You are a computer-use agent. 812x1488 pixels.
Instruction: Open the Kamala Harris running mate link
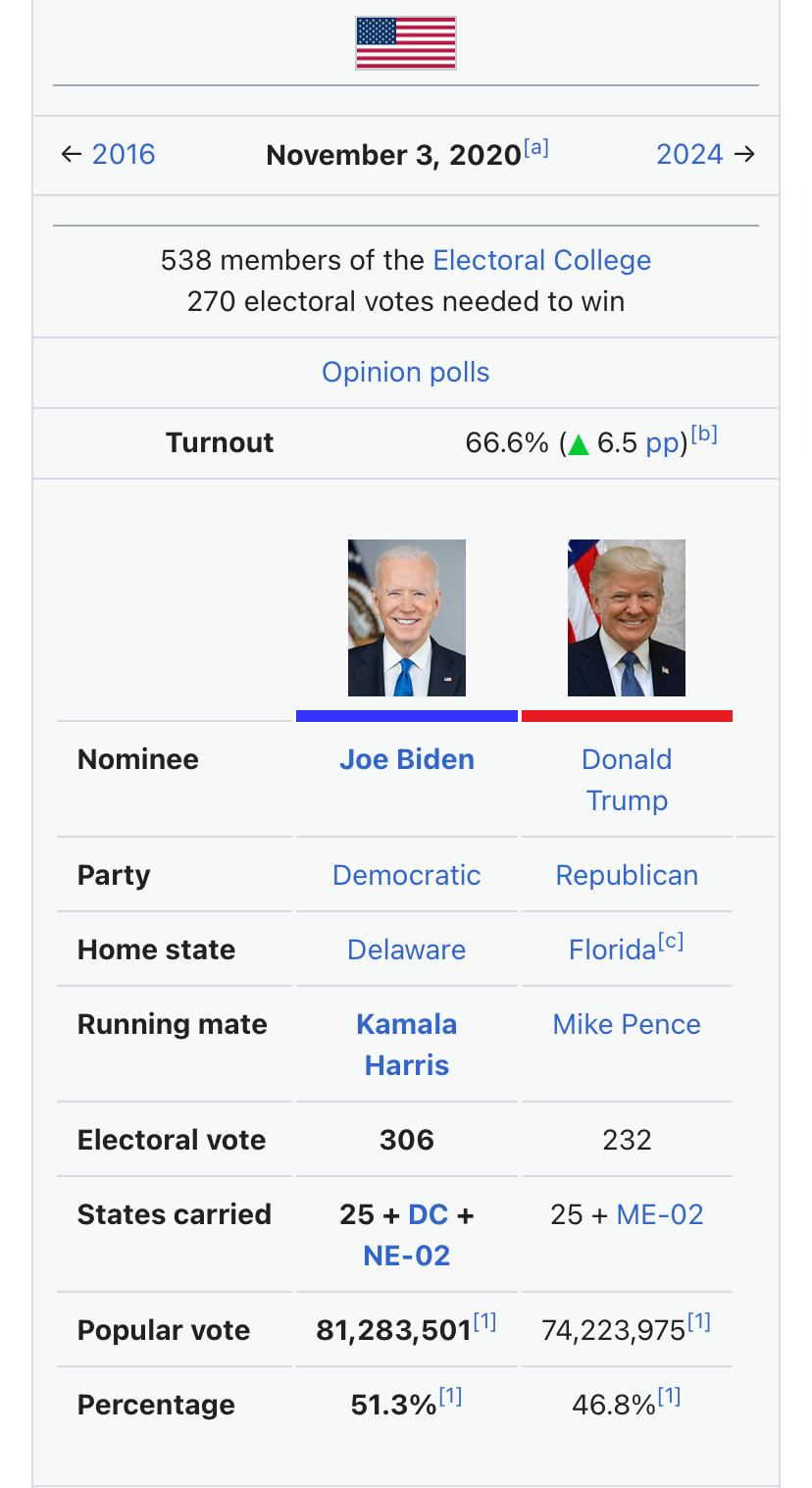pyautogui.click(x=407, y=1045)
